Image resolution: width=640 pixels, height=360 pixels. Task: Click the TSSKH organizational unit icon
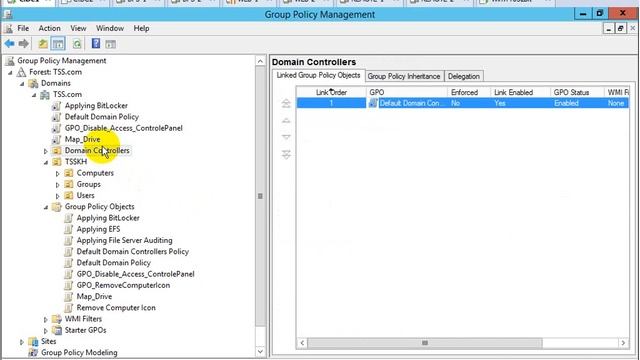click(x=57, y=162)
